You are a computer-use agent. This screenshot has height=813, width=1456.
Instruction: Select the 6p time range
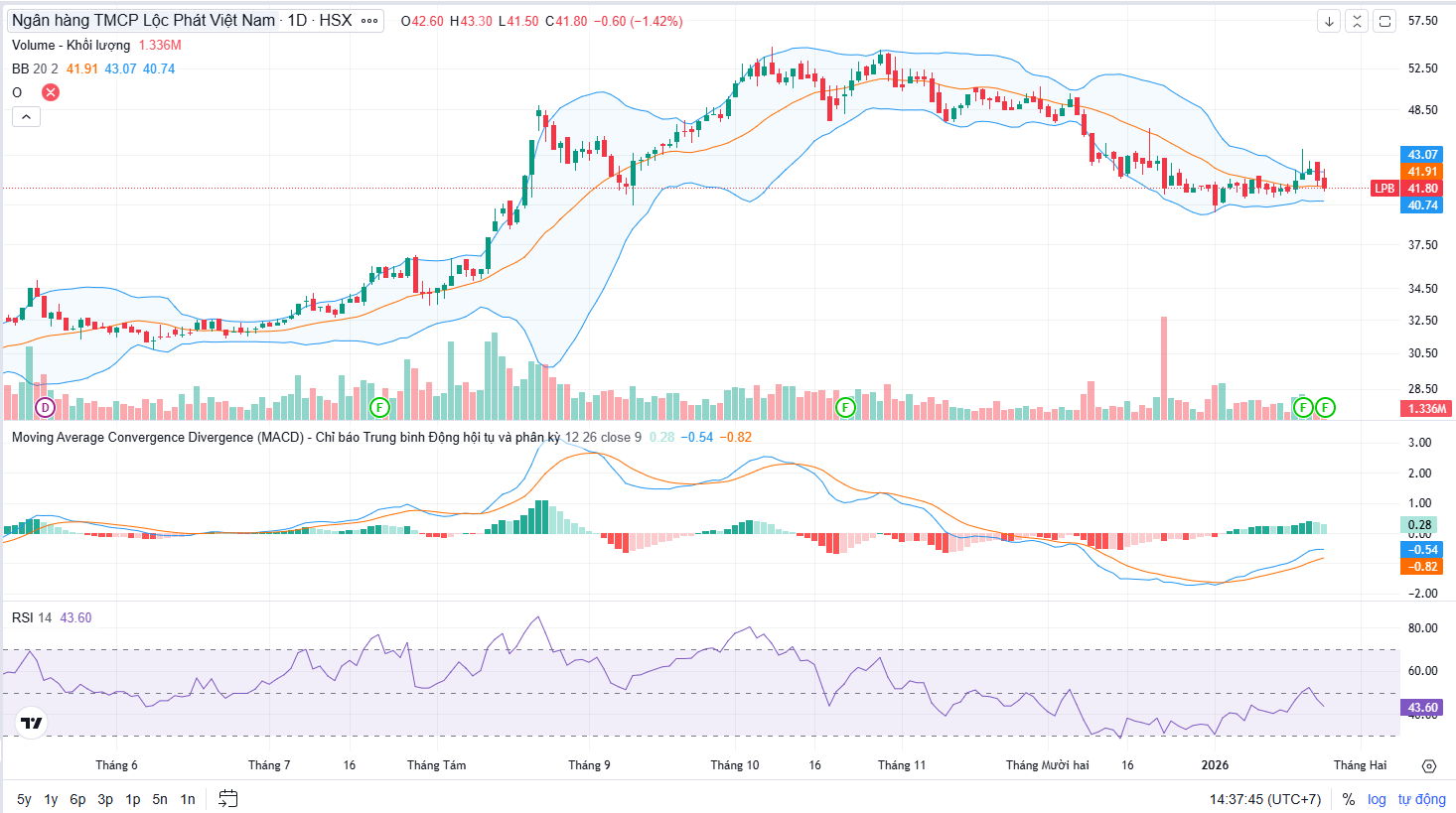pos(77,799)
